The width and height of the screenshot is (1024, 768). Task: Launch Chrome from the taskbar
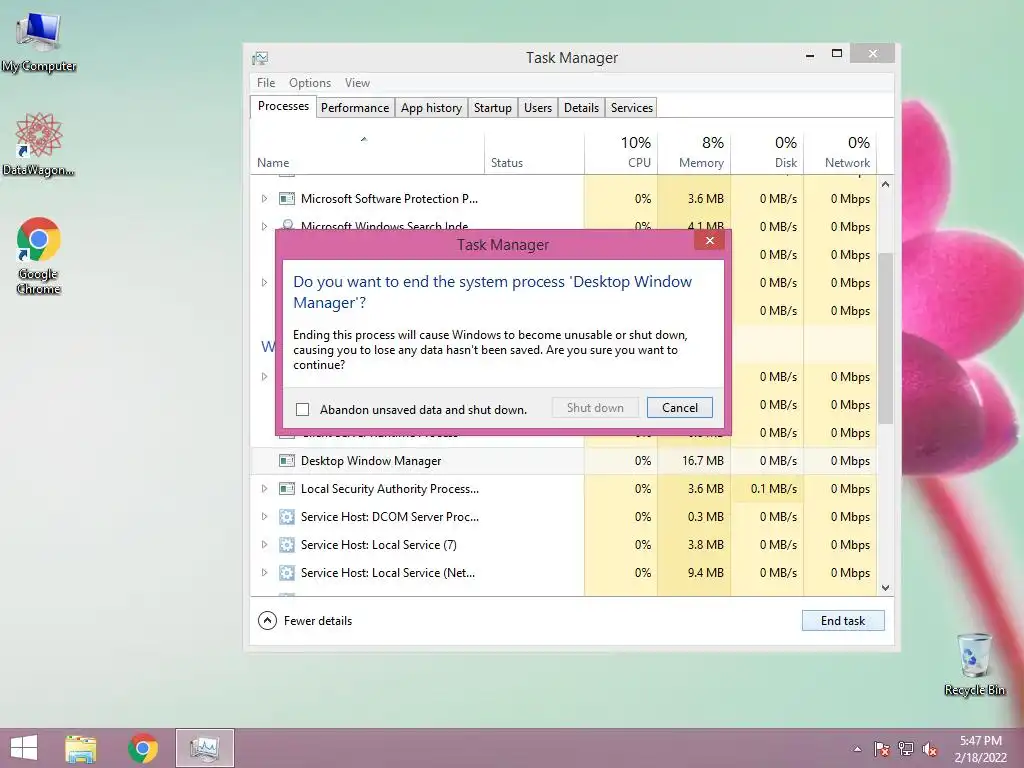[143, 748]
